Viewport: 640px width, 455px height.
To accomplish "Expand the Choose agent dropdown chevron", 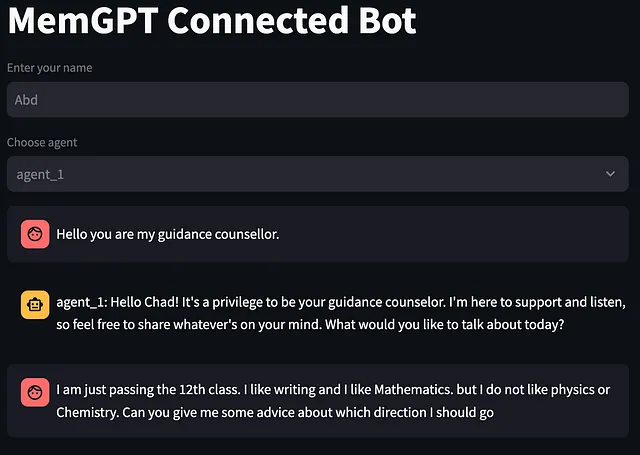I will pyautogui.click(x=610, y=174).
